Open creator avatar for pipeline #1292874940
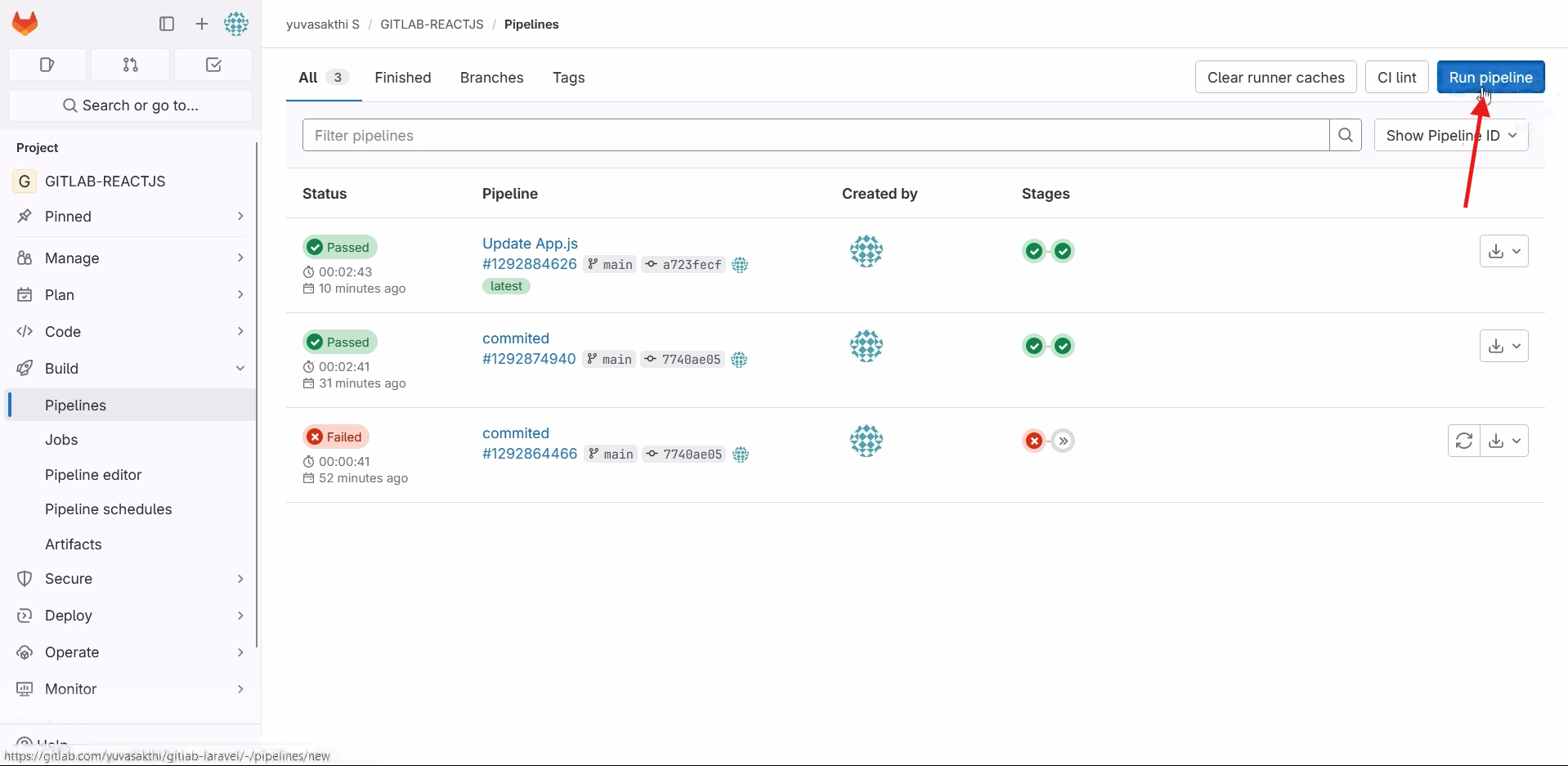 (x=867, y=346)
